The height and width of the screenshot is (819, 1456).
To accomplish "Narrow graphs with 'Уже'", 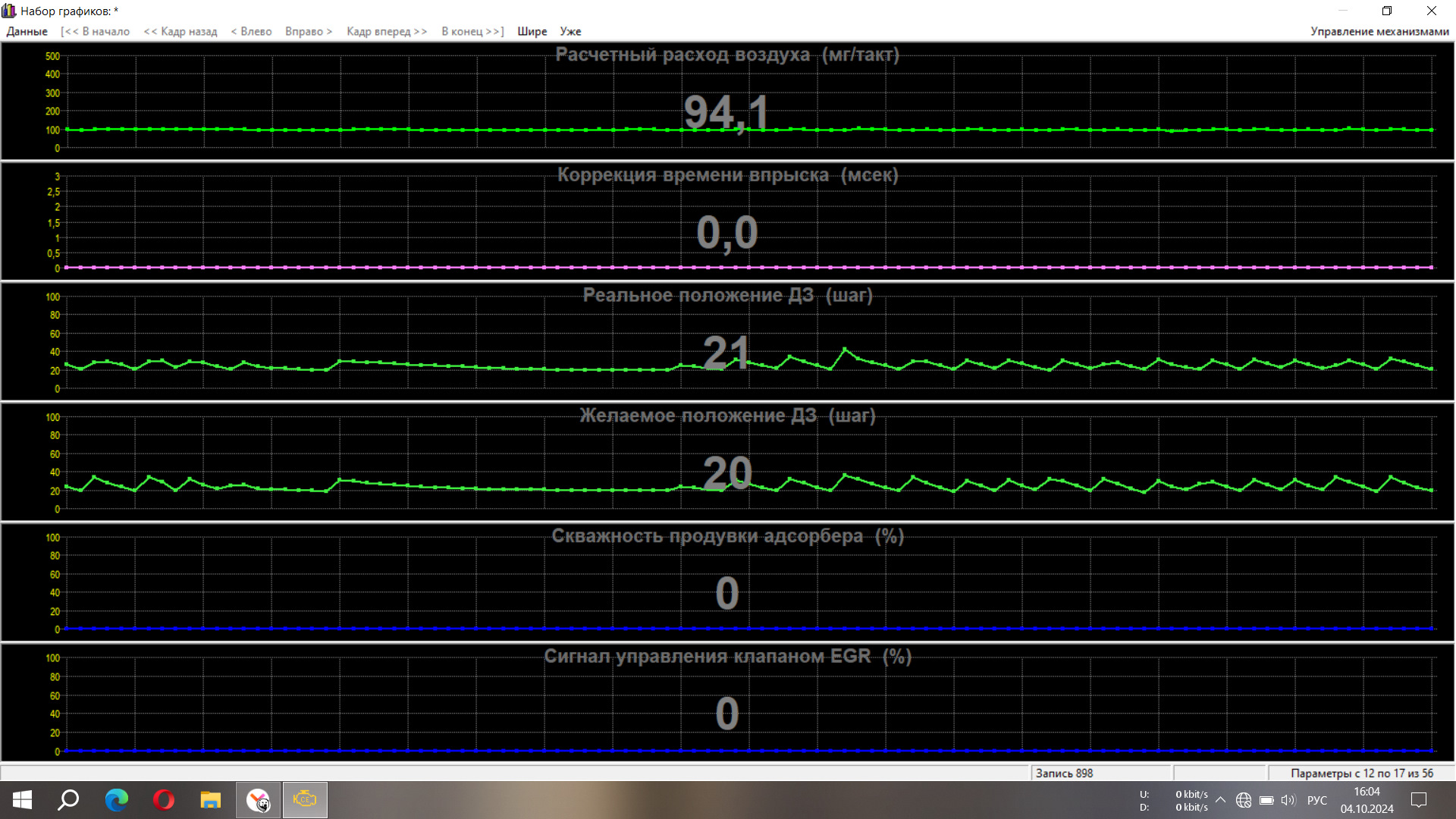I will click(570, 31).
